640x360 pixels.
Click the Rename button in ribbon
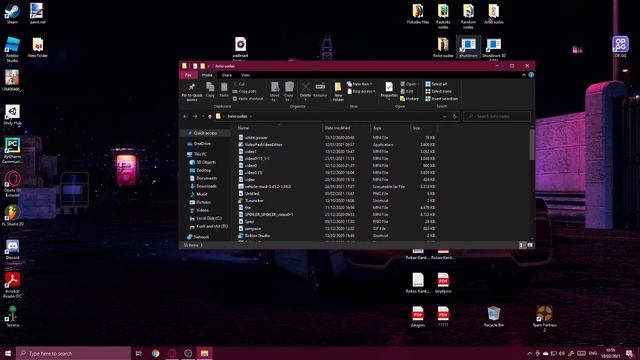[320, 90]
